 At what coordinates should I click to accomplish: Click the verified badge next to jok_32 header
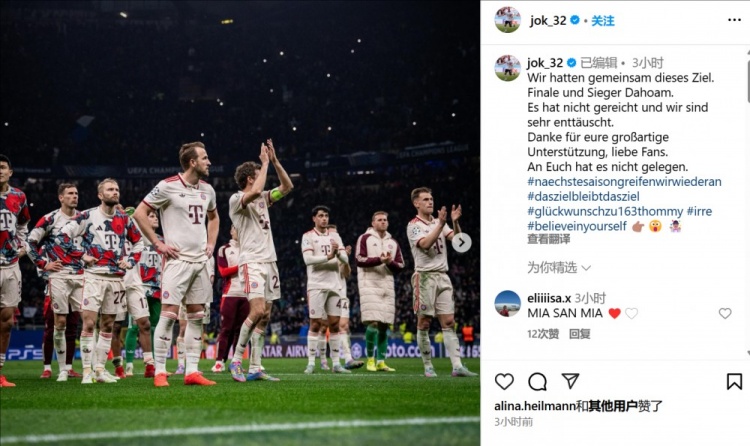(575, 20)
